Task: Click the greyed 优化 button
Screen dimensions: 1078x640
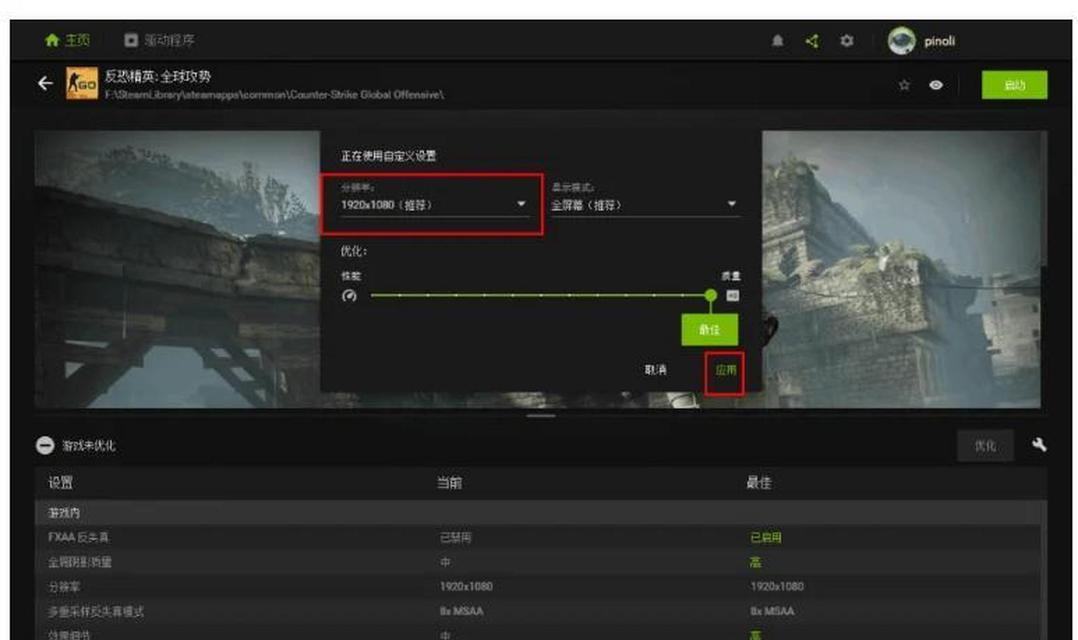Action: 984,445
